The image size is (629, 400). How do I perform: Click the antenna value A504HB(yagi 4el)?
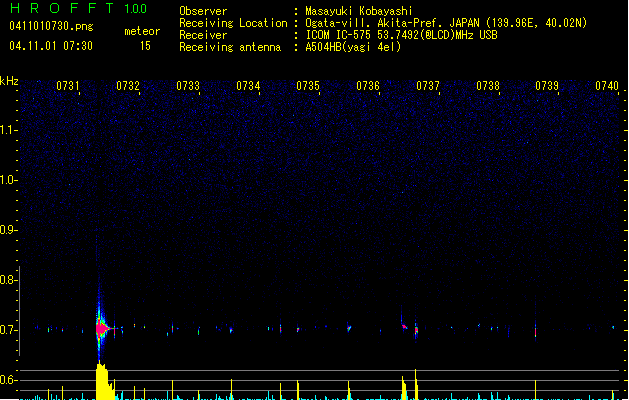353,47
